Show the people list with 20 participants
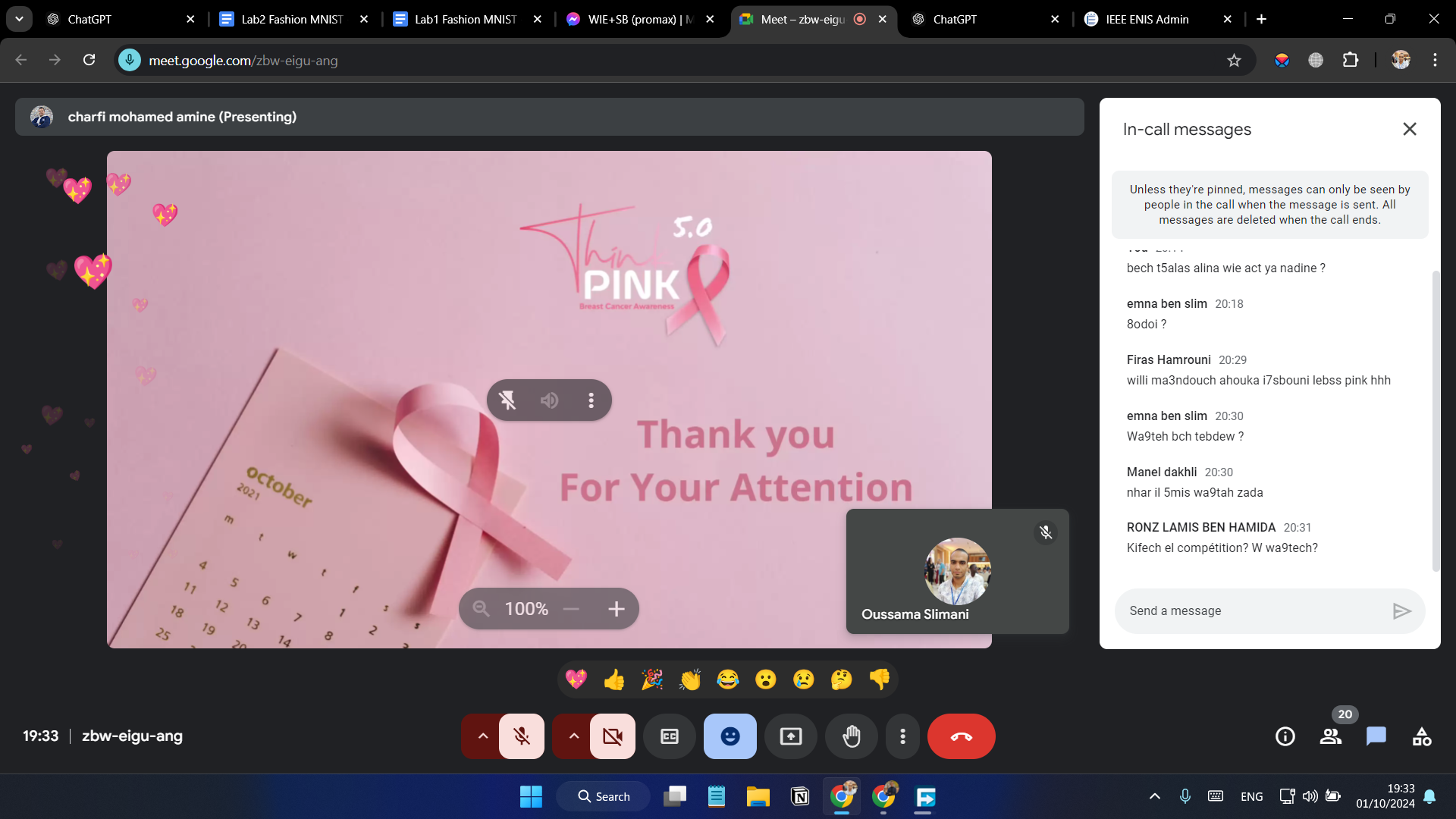 coord(1331,736)
